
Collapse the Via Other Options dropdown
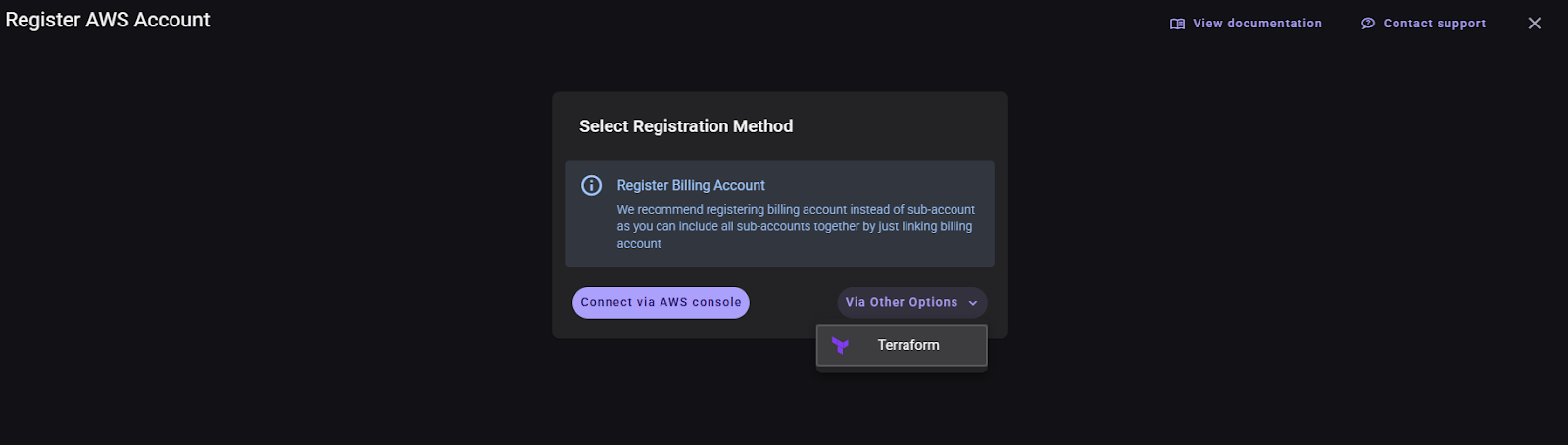point(912,302)
